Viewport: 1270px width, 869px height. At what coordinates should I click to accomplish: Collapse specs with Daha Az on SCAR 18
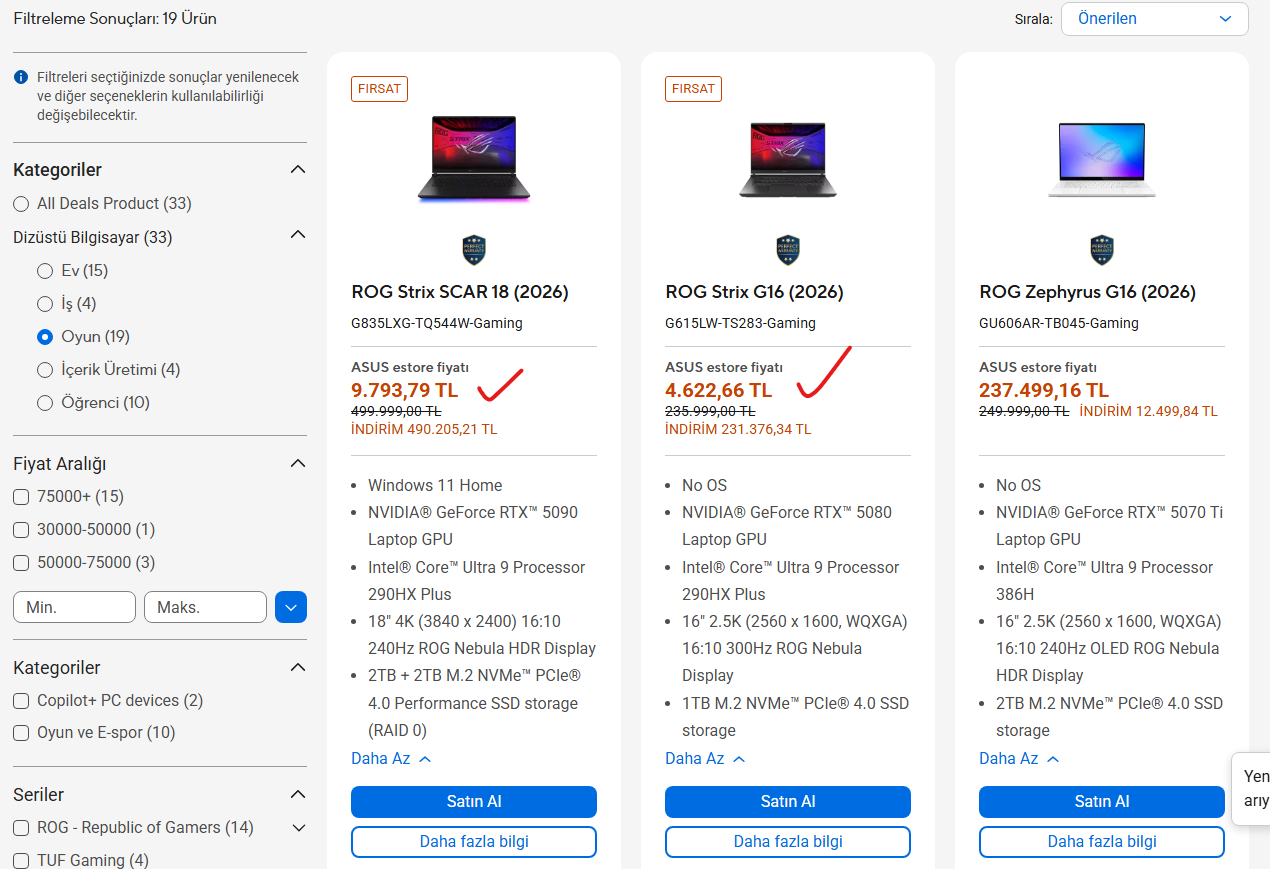[391, 758]
